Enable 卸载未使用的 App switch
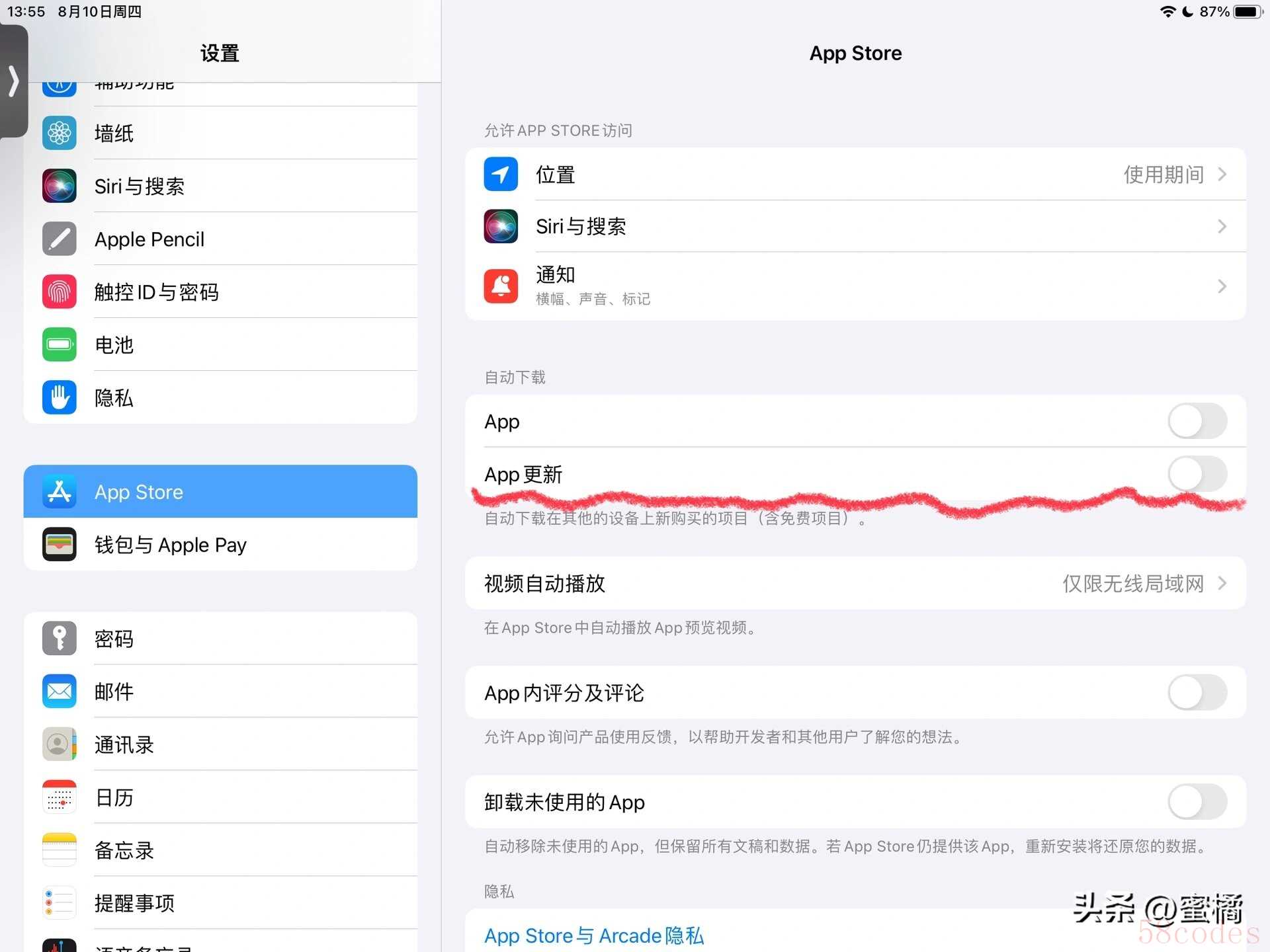This screenshot has height=952, width=1270. [1197, 801]
